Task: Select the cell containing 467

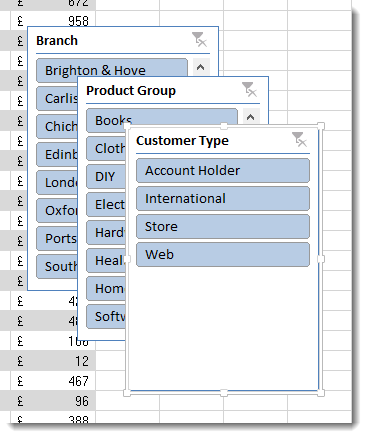Action: click(53, 381)
